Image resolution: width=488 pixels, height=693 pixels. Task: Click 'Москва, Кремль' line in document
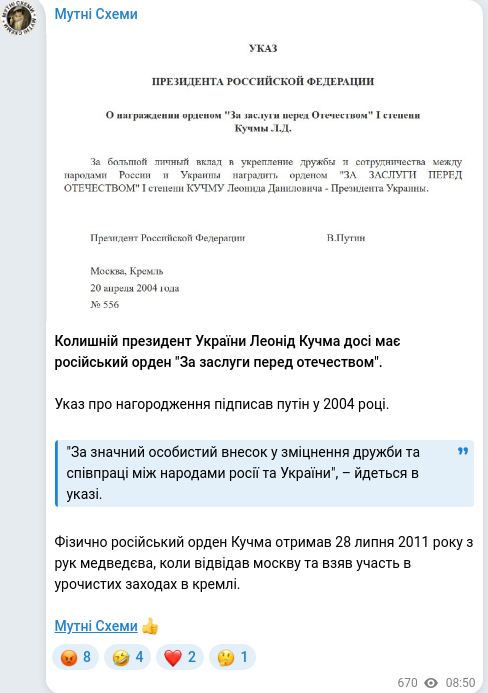126,271
